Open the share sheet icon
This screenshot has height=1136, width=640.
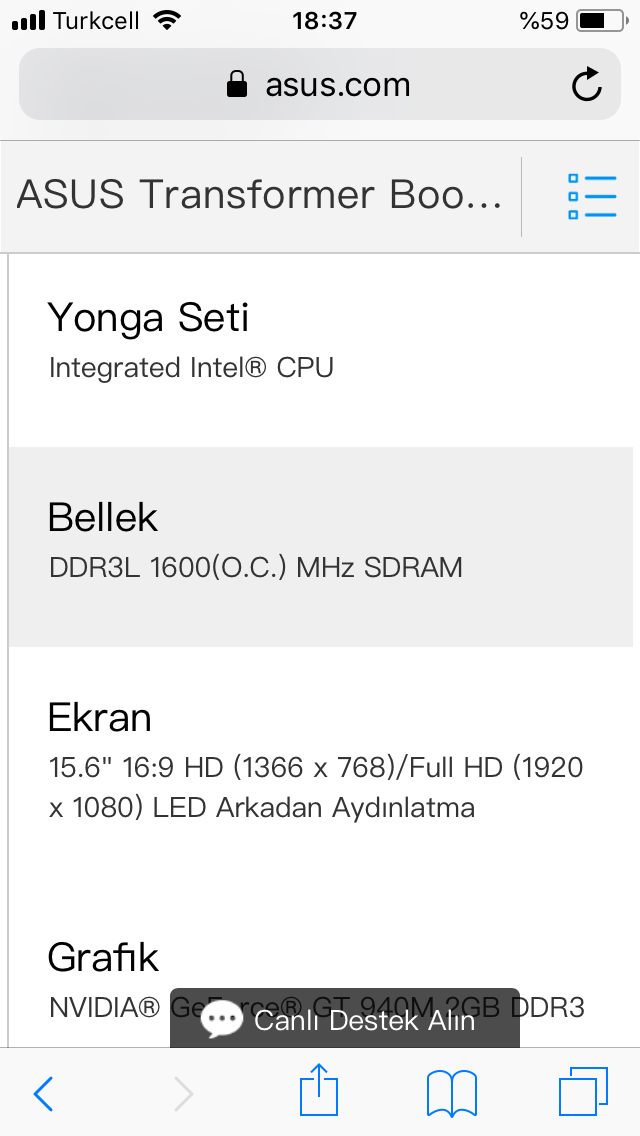(319, 1090)
